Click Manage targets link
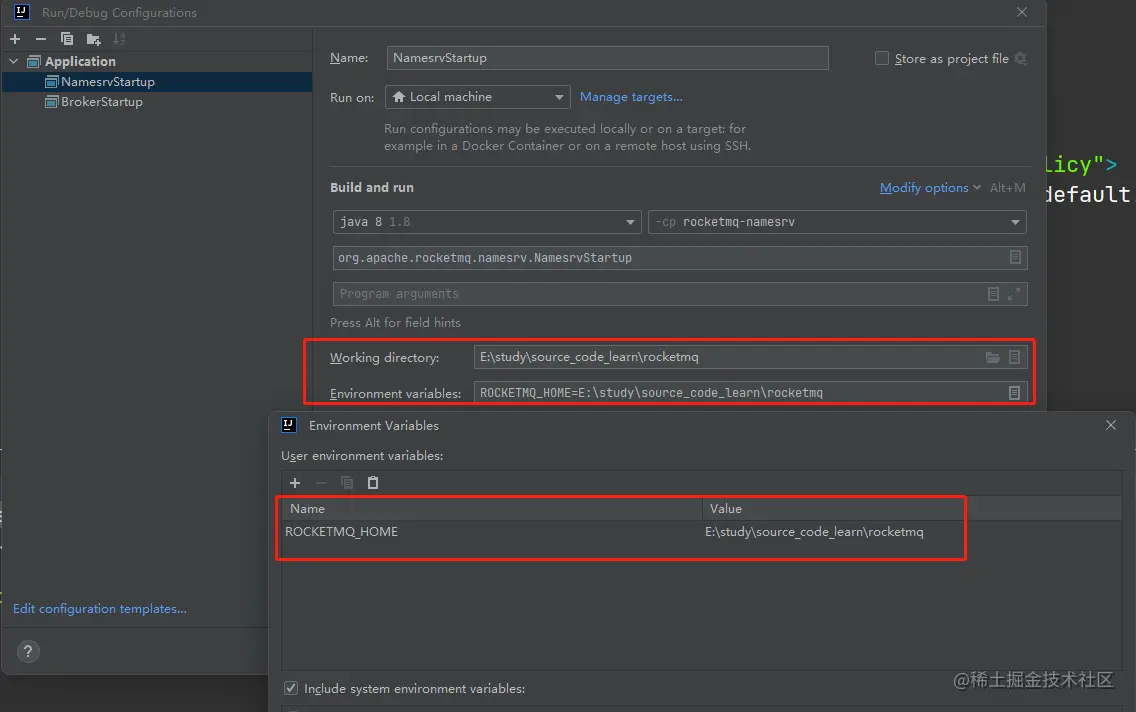1136x712 pixels. click(x=631, y=97)
